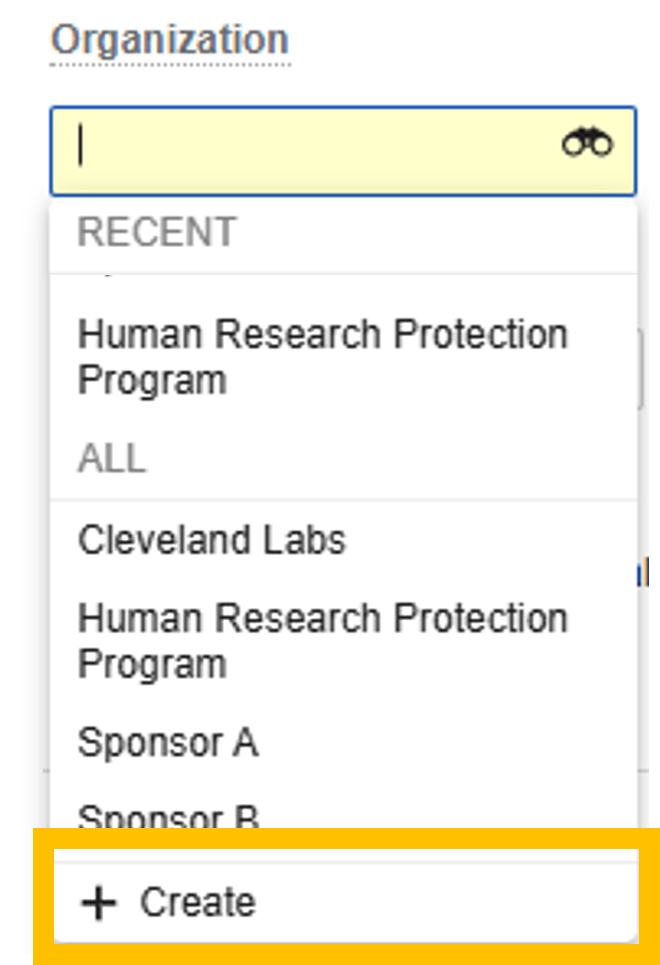Click the word Program in the ALL entry
Screen dimensions: 660x965
(152, 665)
